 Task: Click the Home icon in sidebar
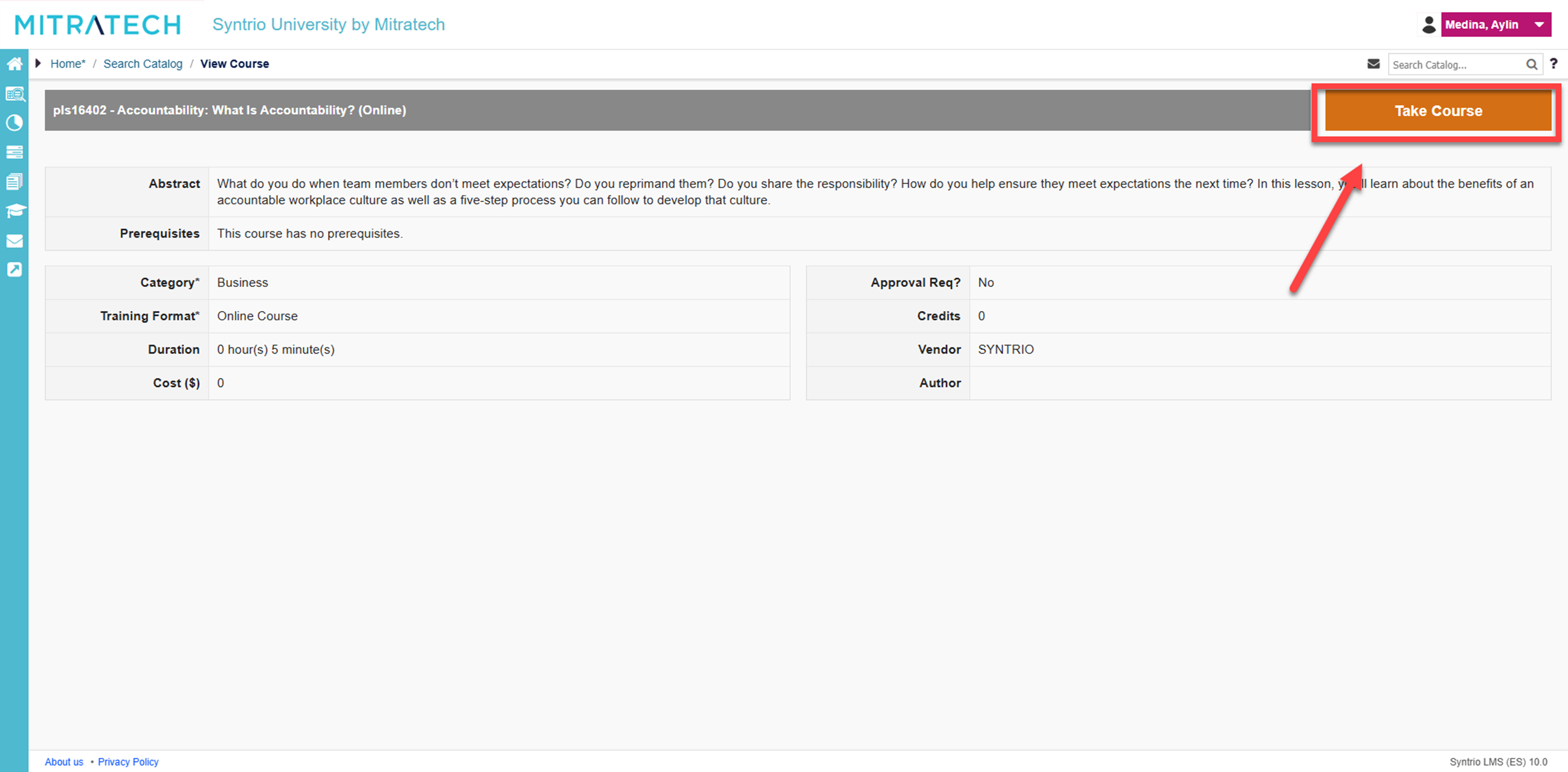tap(14, 64)
